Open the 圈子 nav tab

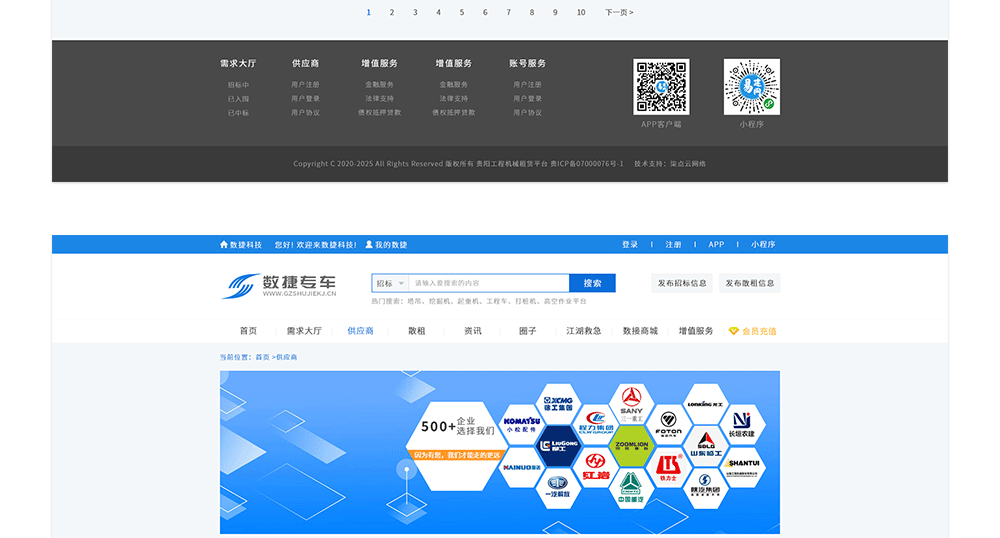(527, 331)
